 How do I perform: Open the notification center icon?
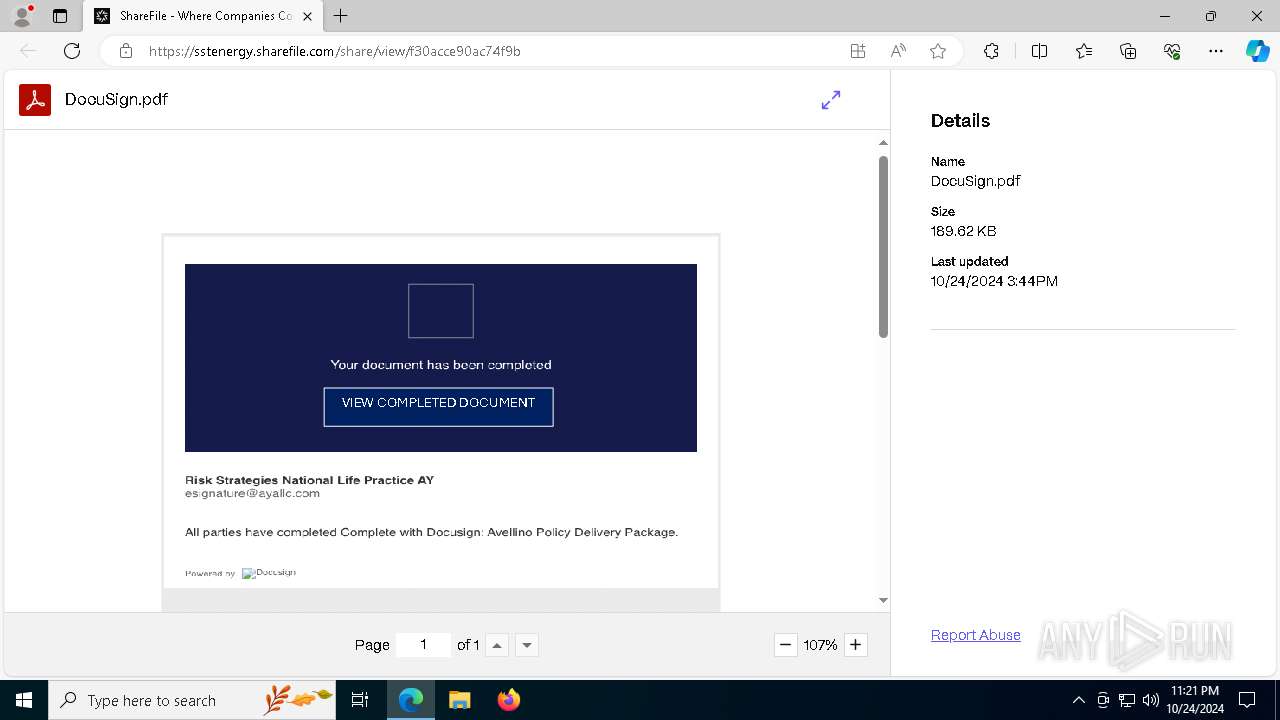[x=1247, y=700]
